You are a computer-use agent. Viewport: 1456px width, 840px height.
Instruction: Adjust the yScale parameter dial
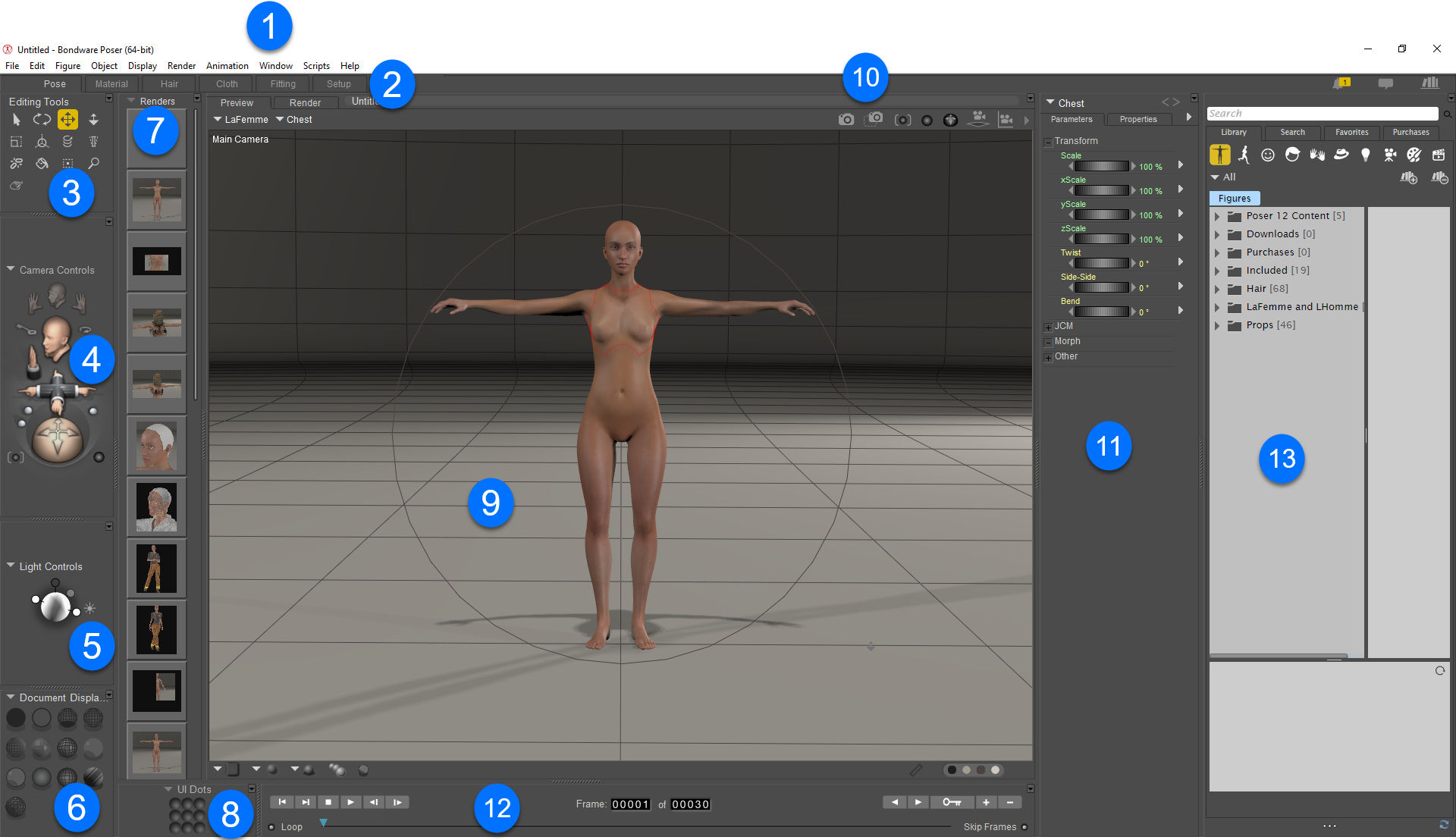(1101, 215)
